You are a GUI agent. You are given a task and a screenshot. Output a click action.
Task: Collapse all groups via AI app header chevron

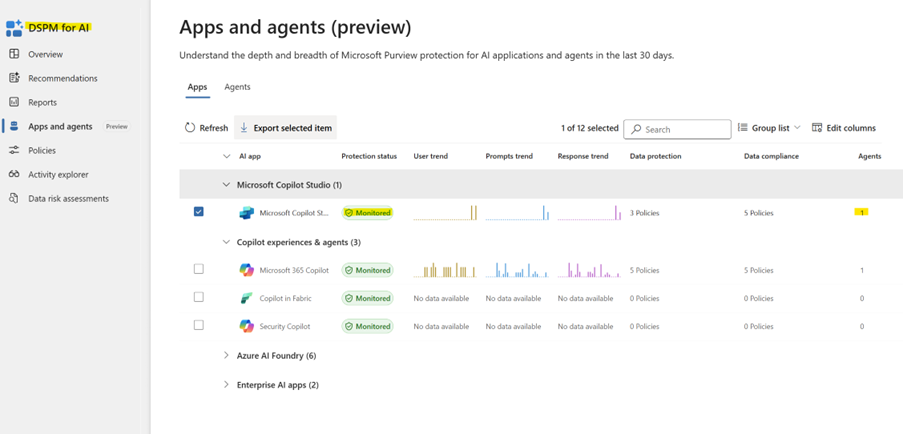click(226, 156)
